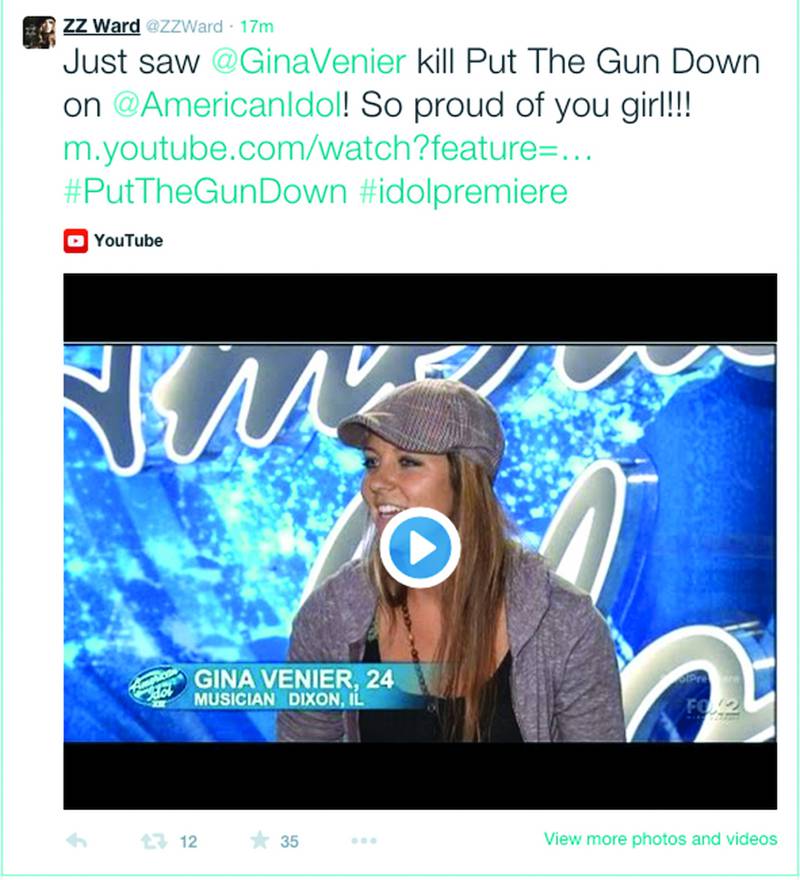
Task: Open the ZZ Ward display name link
Action: click(101, 26)
